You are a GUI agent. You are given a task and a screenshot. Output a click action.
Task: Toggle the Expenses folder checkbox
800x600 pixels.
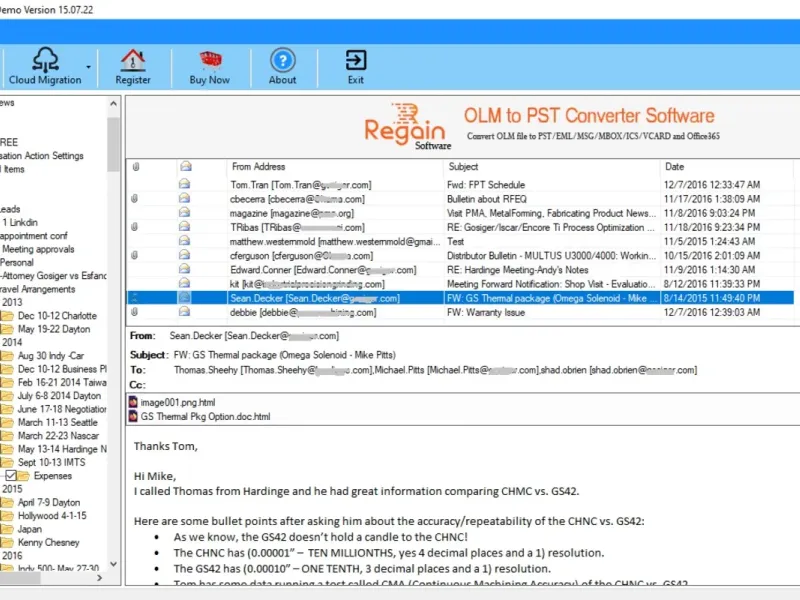coord(11,476)
